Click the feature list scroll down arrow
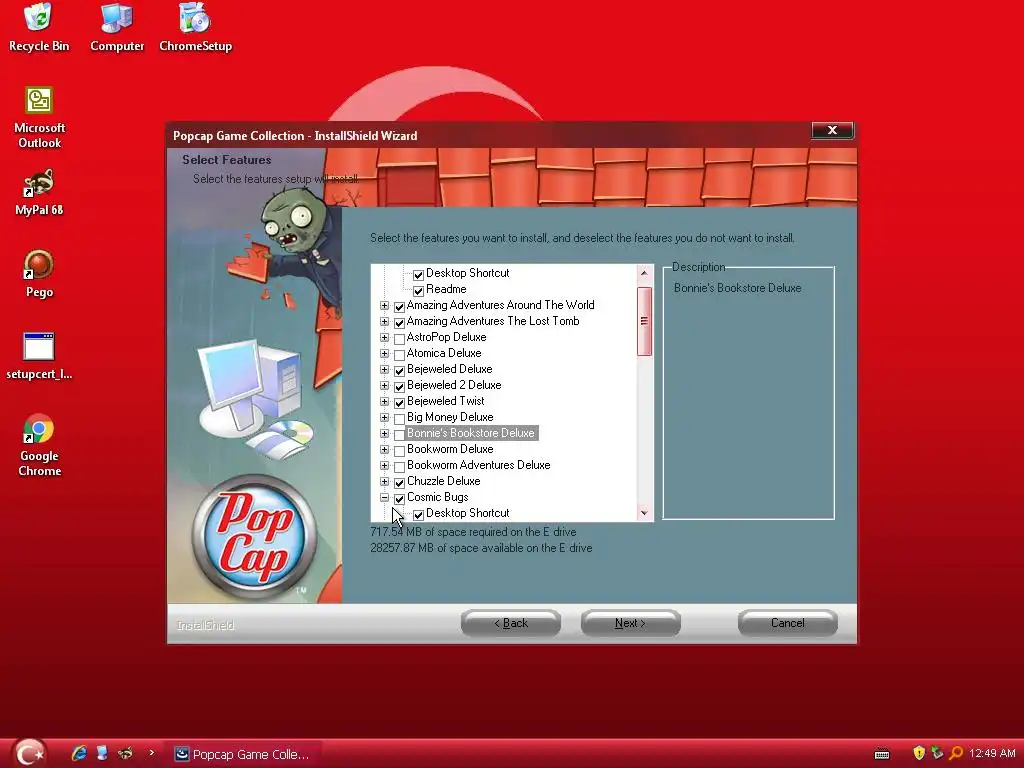The image size is (1024, 768). pyautogui.click(x=644, y=513)
